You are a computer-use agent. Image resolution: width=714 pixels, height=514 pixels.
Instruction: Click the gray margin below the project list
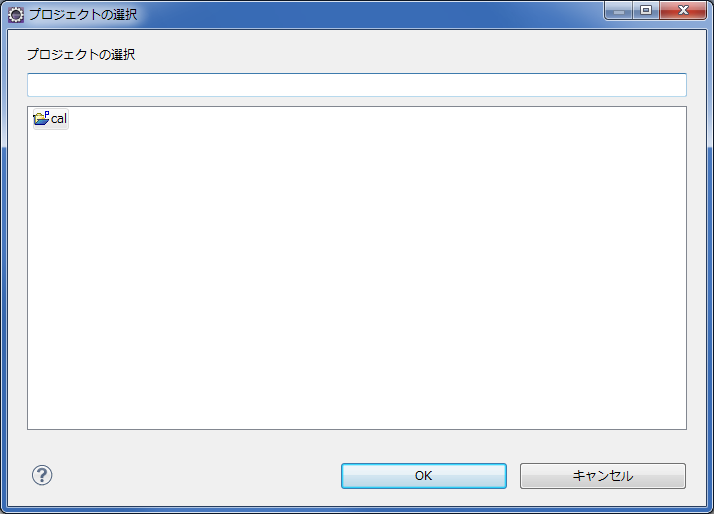tap(357, 444)
